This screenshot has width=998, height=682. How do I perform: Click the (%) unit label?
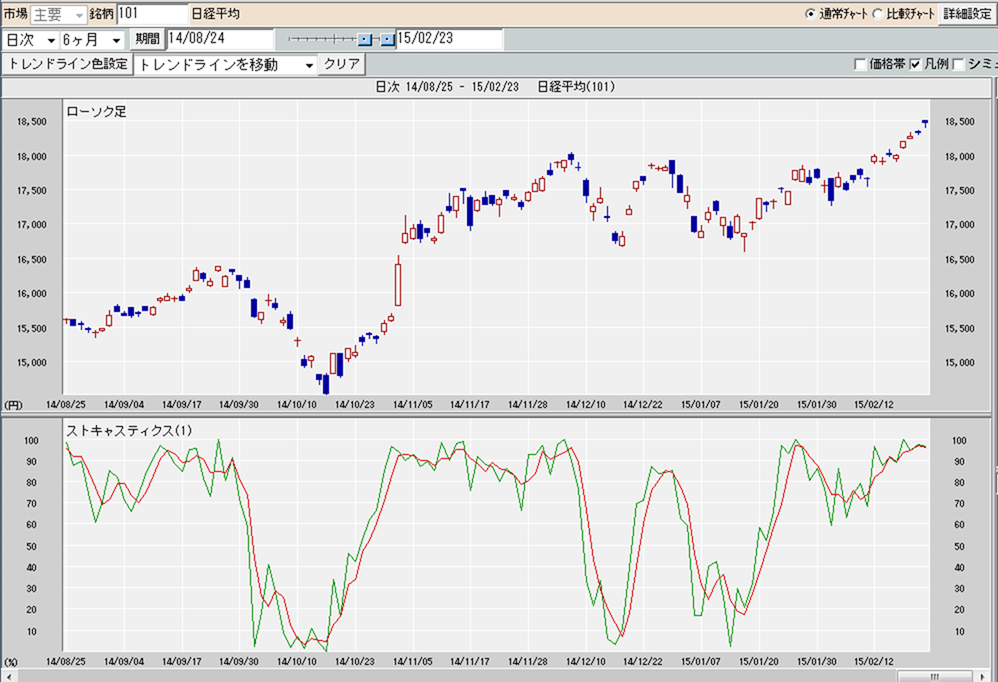11,662
